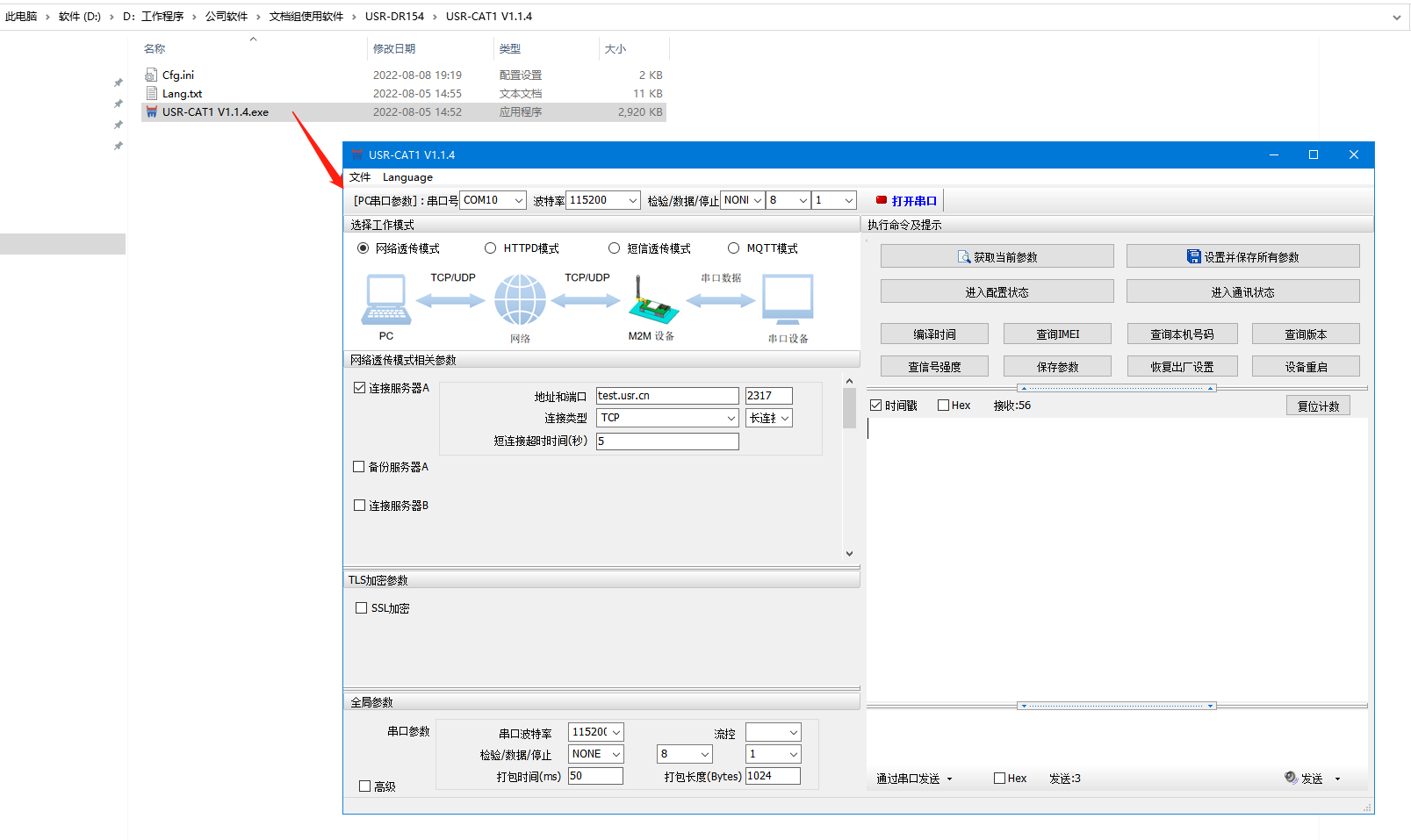This screenshot has width=1411, height=840.
Task: Open the 文件 menu
Action: (x=360, y=177)
